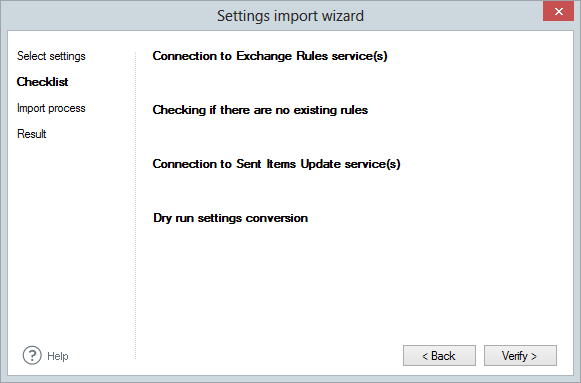Close the Settings import wizard window
Image resolution: width=581 pixels, height=383 pixels.
[558, 11]
